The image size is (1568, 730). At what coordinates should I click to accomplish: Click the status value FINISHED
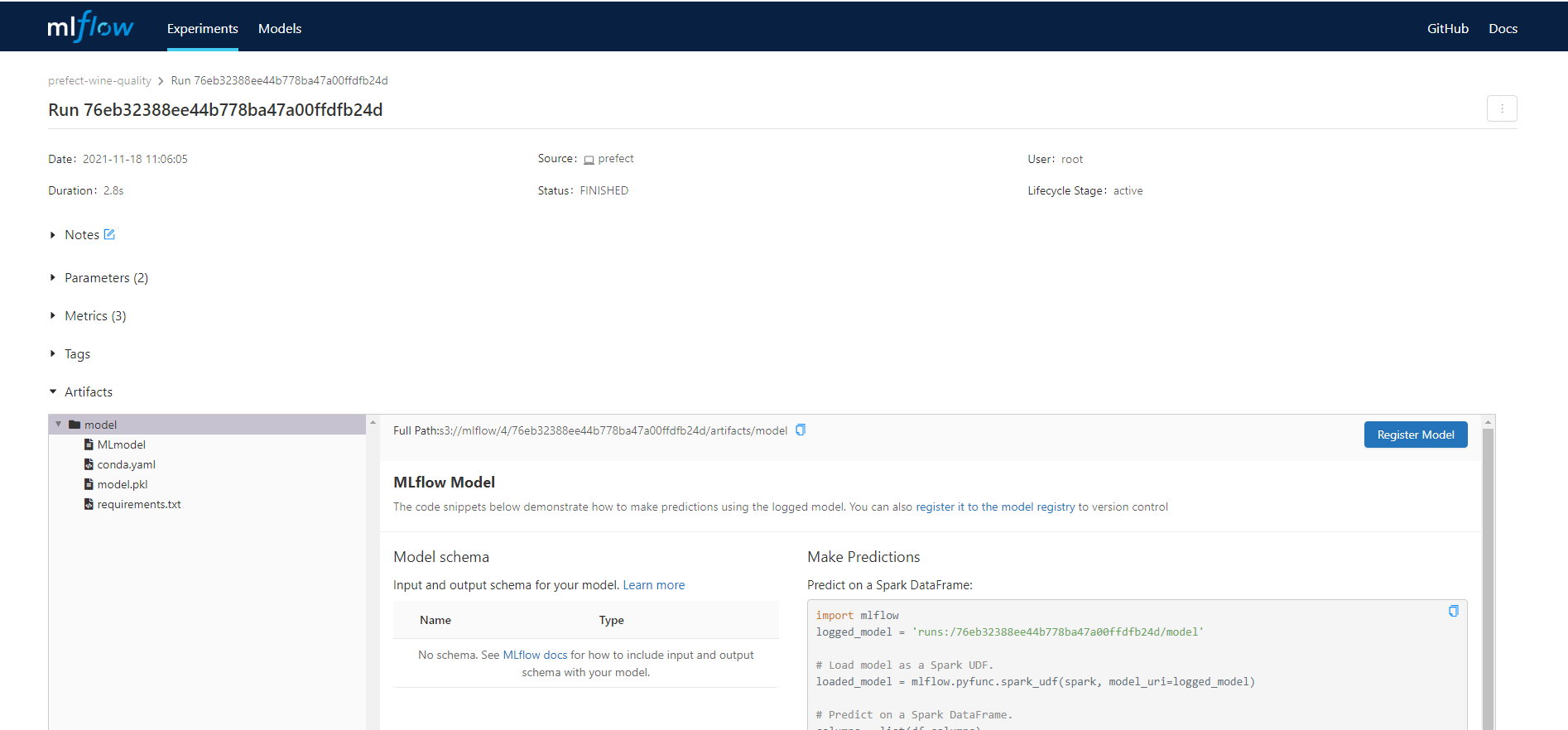coord(604,190)
